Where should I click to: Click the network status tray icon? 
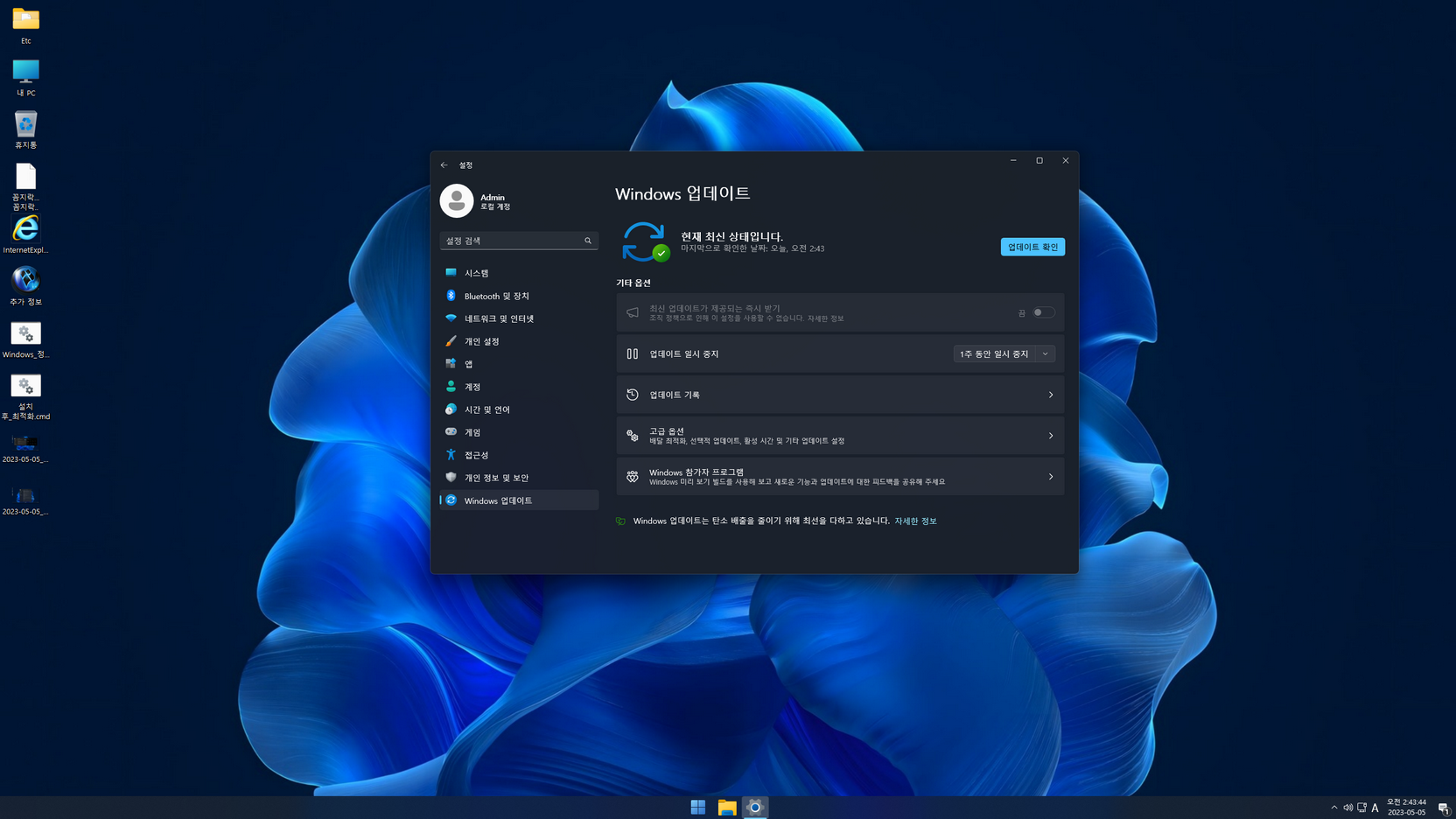1361,808
